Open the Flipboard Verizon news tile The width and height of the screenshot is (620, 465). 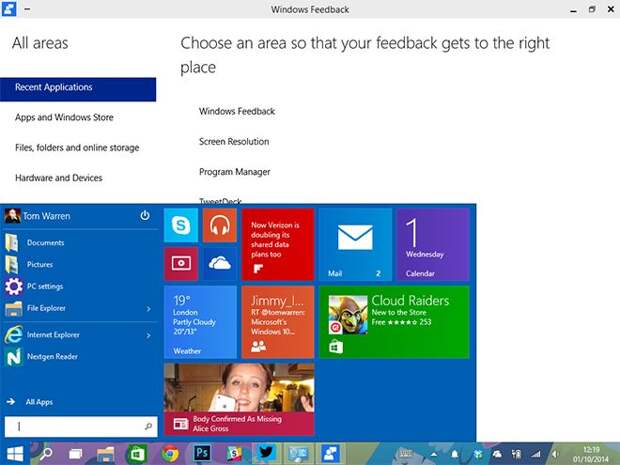point(278,244)
